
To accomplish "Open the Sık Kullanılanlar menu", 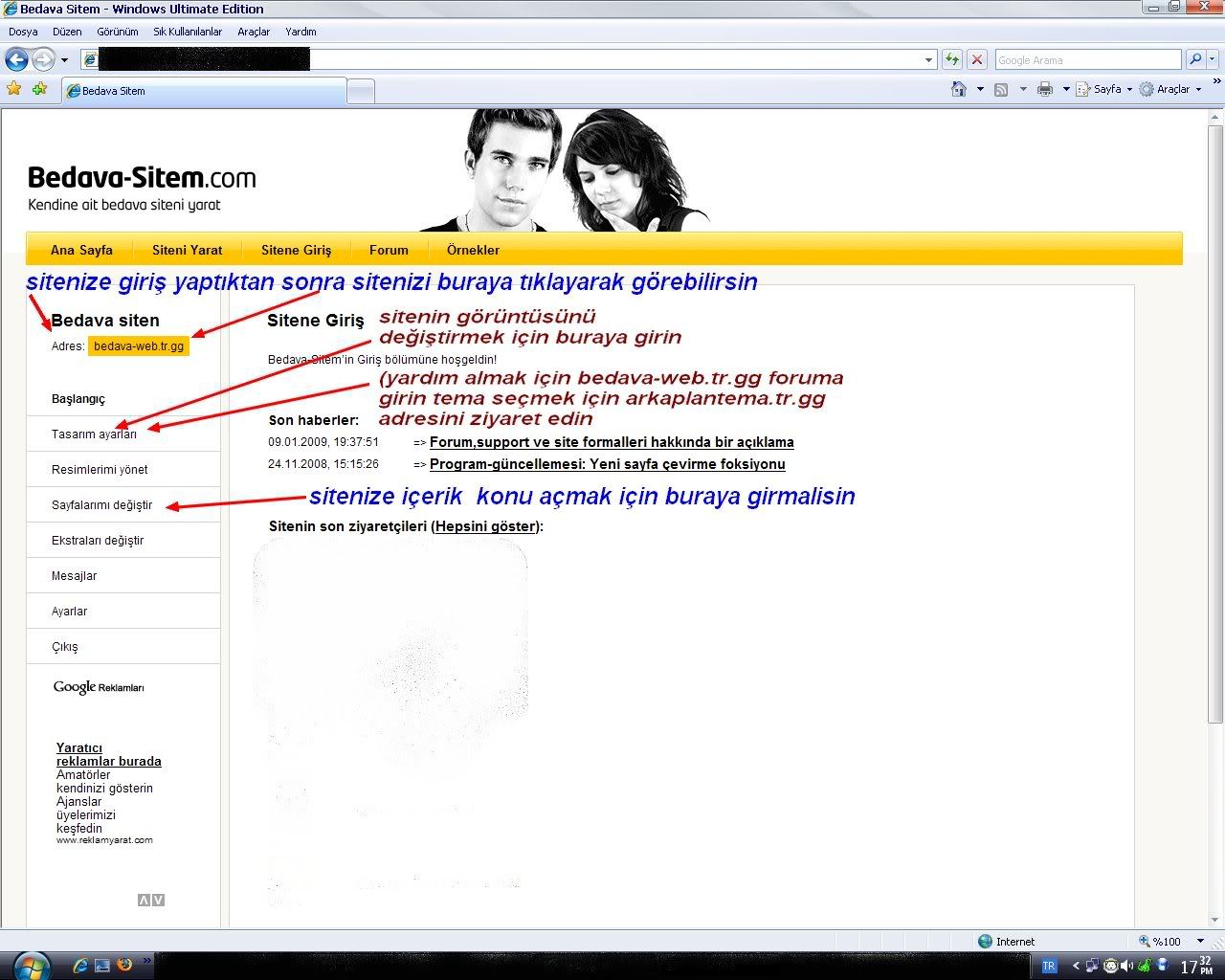I will pyautogui.click(x=188, y=32).
